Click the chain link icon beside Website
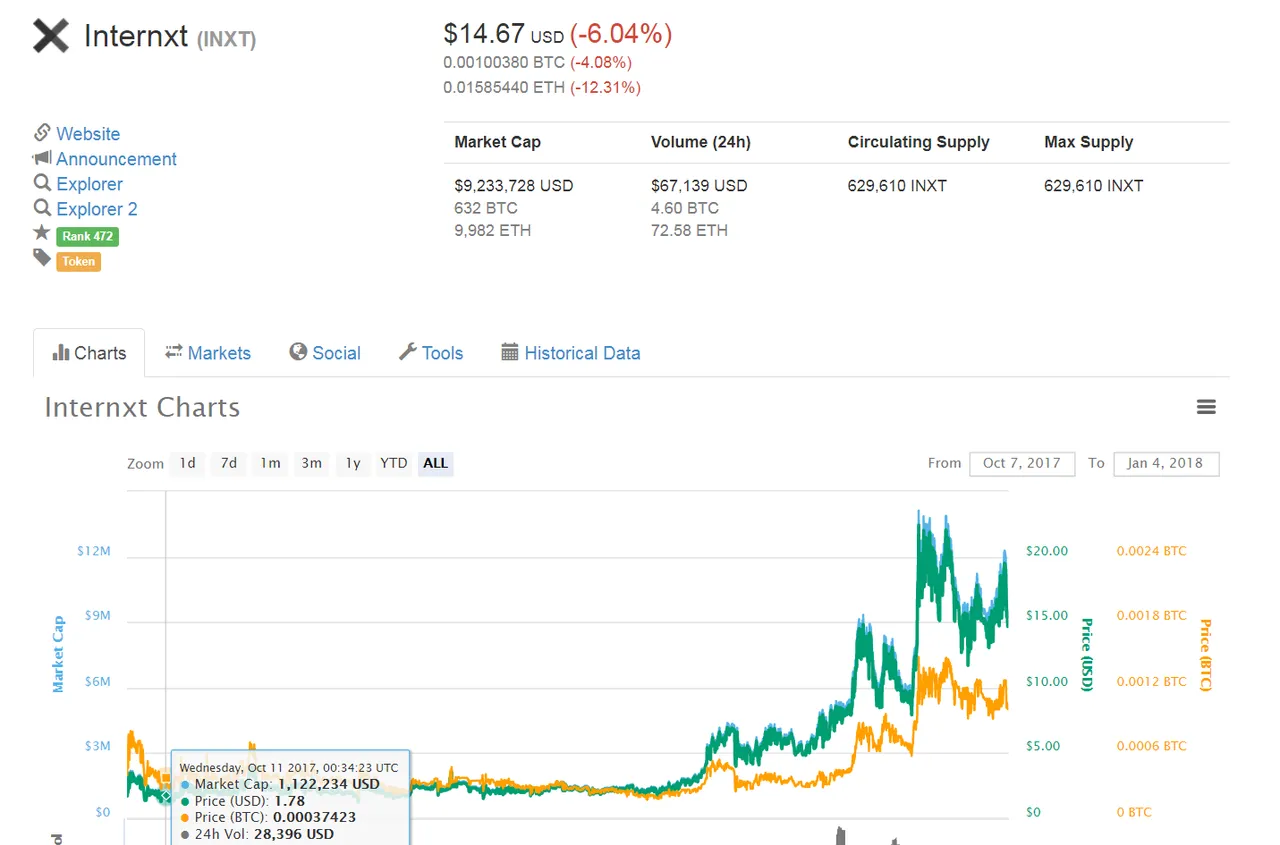The image size is (1280, 845). pyautogui.click(x=42, y=133)
